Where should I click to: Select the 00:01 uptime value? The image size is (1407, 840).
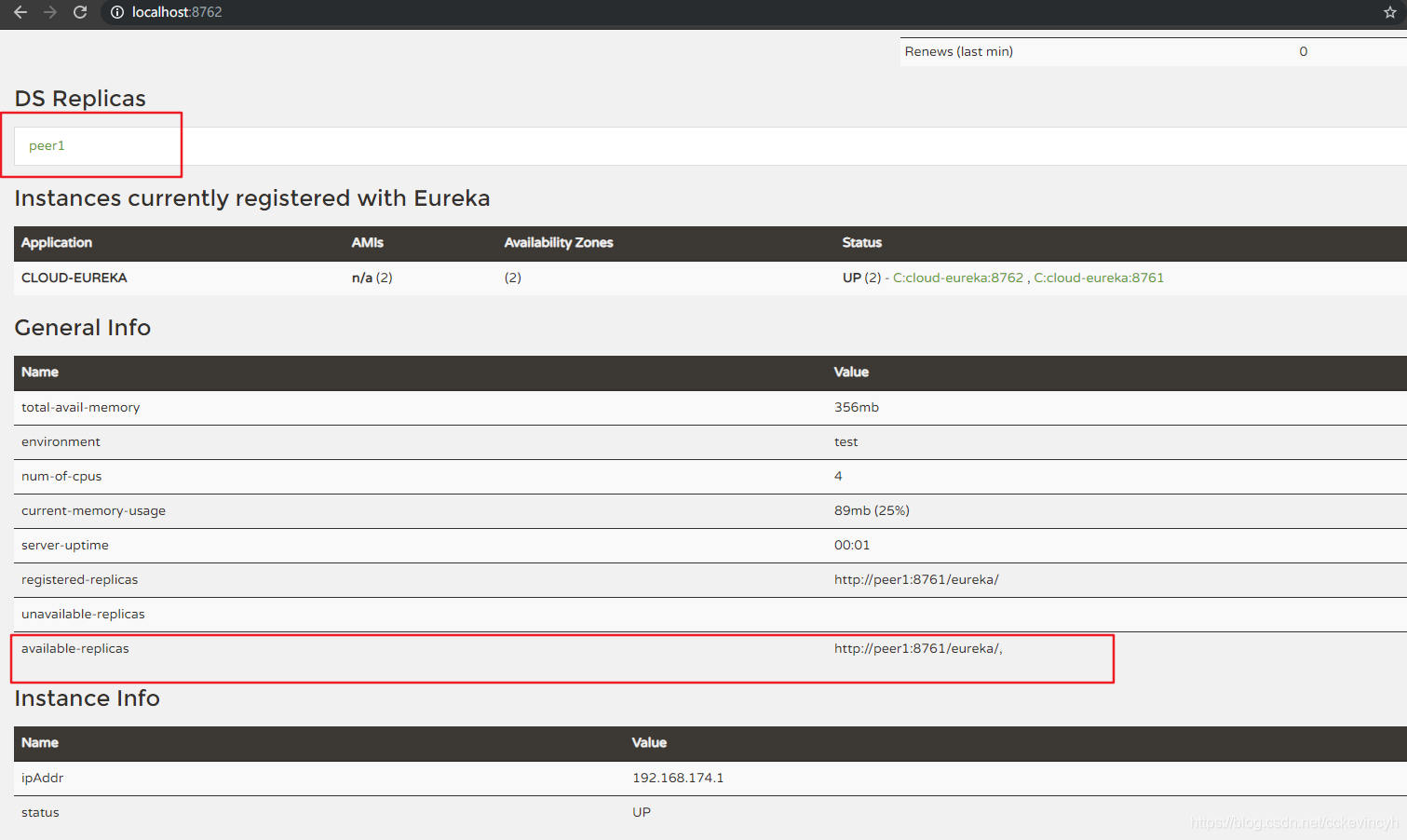(852, 545)
